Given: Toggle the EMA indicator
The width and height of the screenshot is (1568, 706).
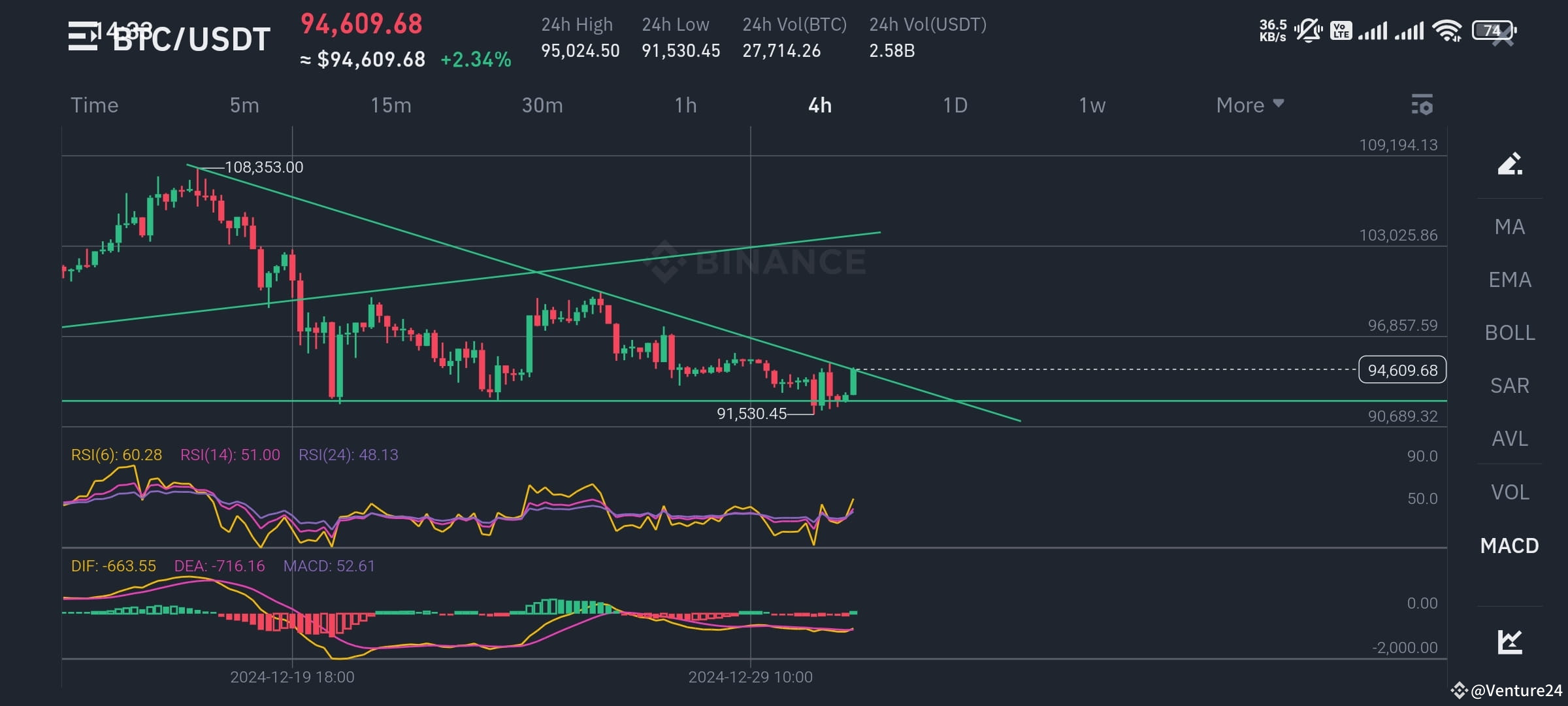Looking at the screenshot, I should coord(1510,280).
